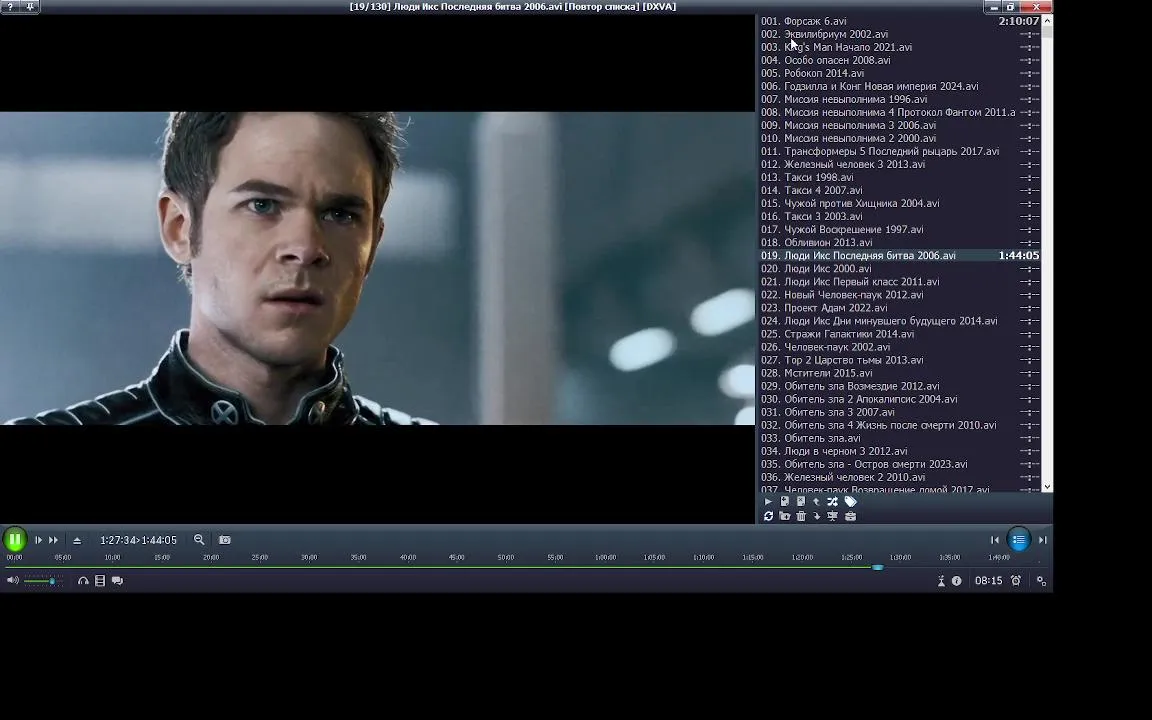This screenshot has height=720, width=1152.
Task: Open player settings gears icon
Action: (1041, 580)
